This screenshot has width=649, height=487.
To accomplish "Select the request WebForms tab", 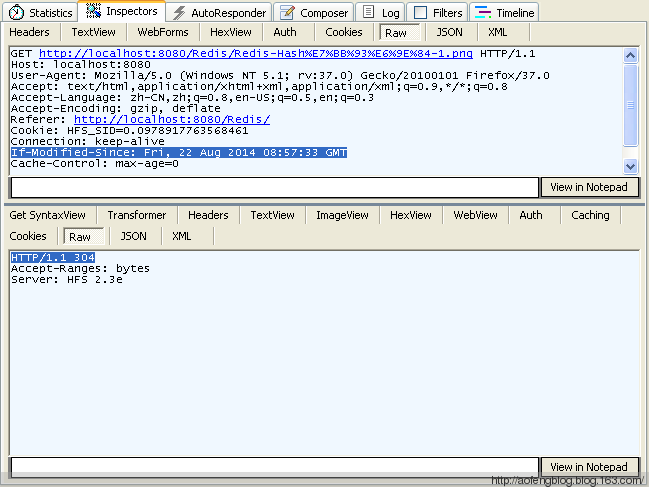I will coord(163,32).
